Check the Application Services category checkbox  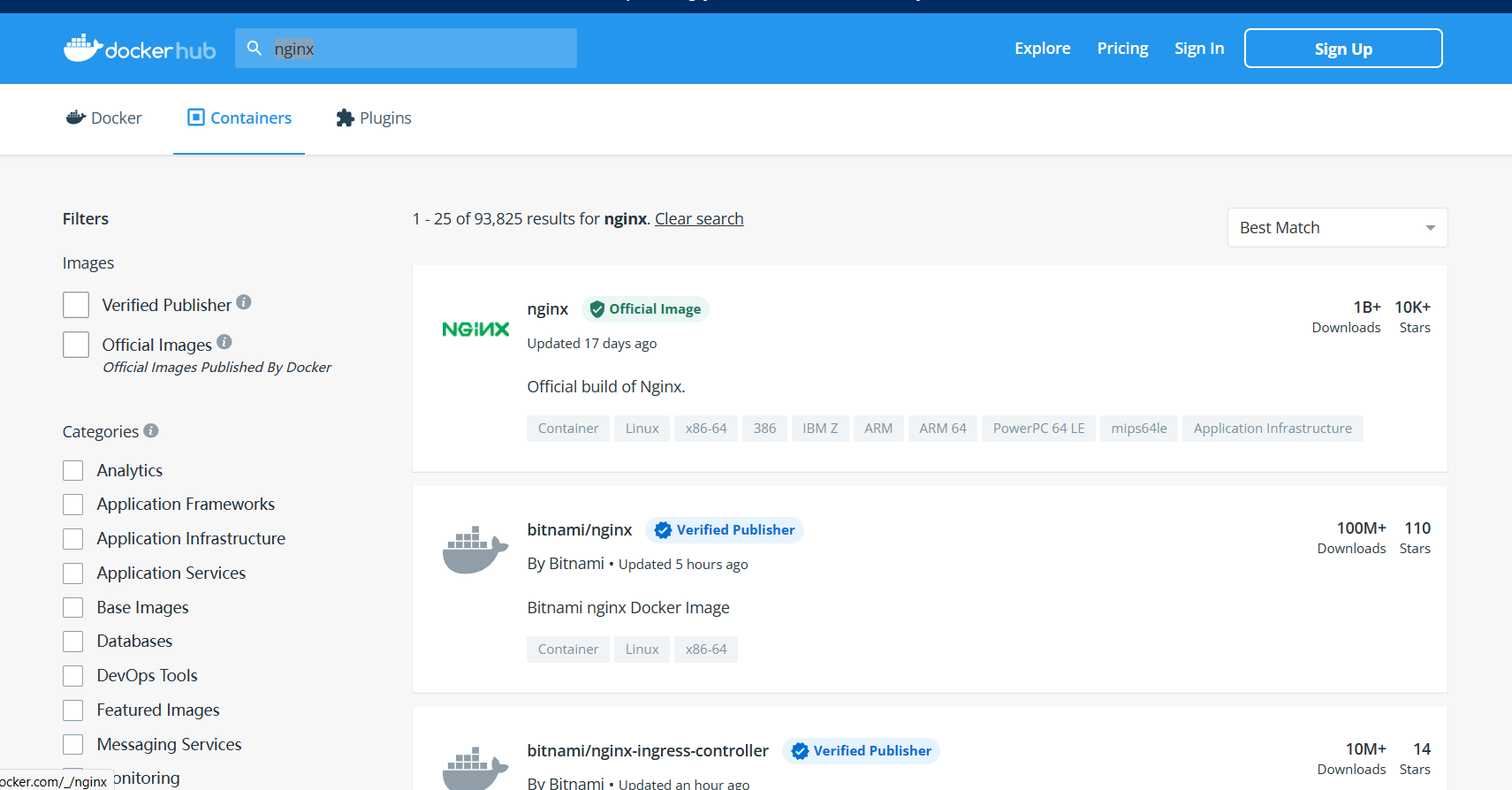click(73, 574)
